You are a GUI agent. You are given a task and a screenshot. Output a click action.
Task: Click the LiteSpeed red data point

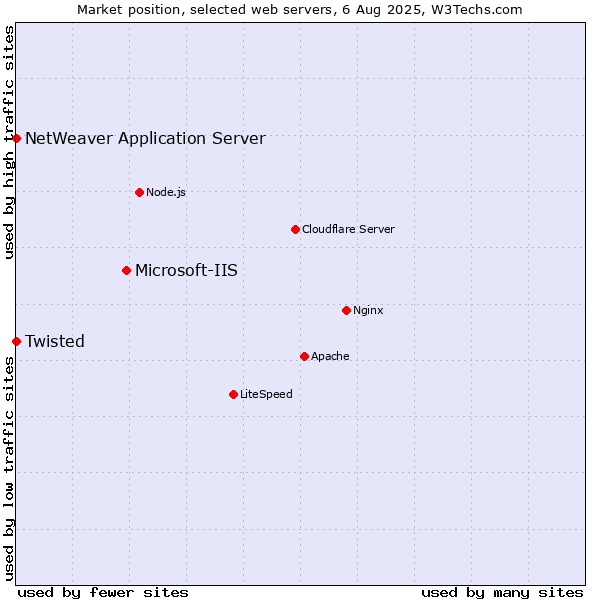click(x=234, y=395)
